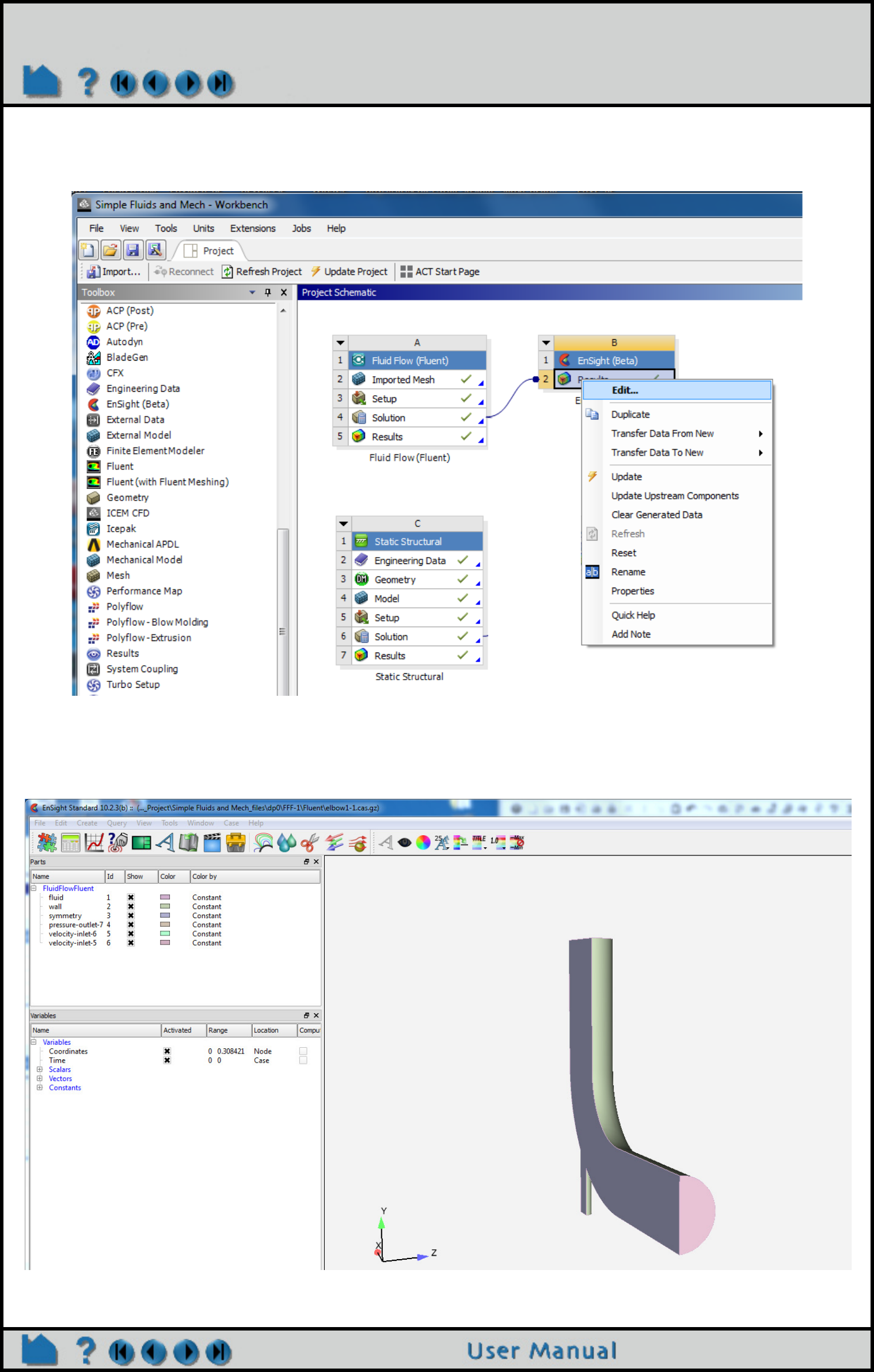Click the EnSight Max/Min legend reset icon
The width and height of the screenshot is (874, 1372).
(x=517, y=843)
